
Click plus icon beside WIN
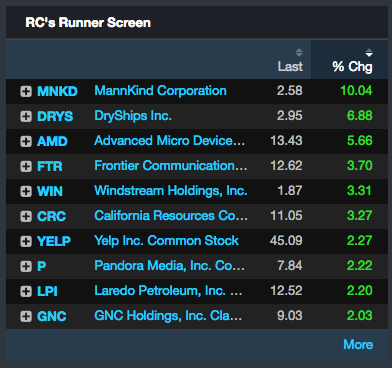pyautogui.click(x=26, y=191)
